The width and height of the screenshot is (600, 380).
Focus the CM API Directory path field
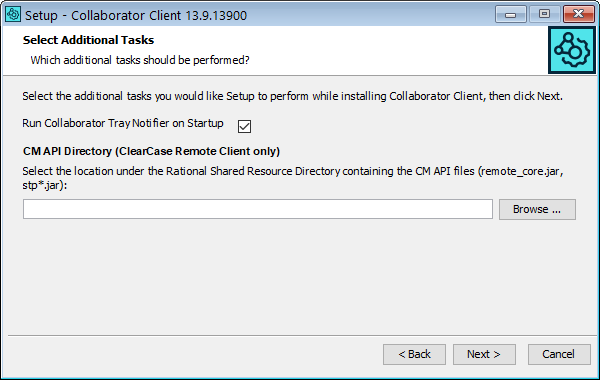click(x=258, y=209)
